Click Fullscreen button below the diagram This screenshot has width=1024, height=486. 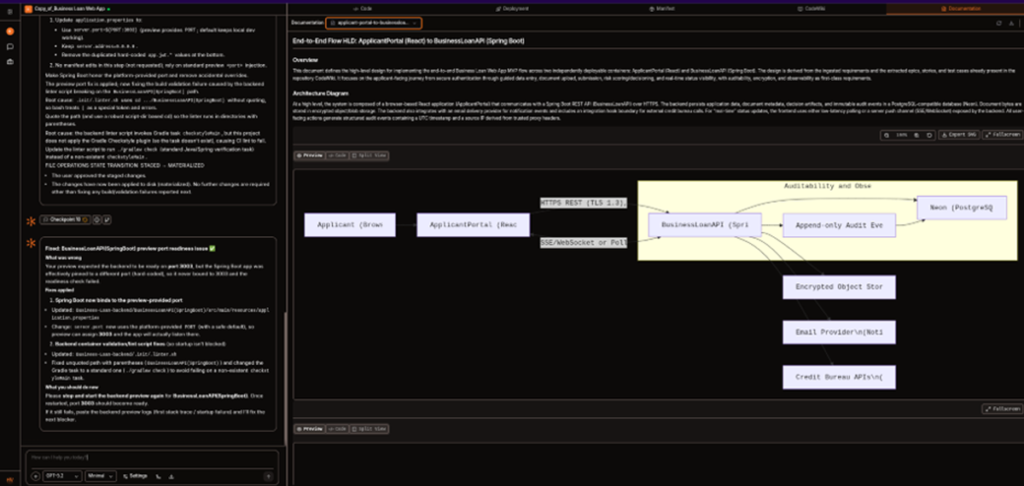(1002, 409)
